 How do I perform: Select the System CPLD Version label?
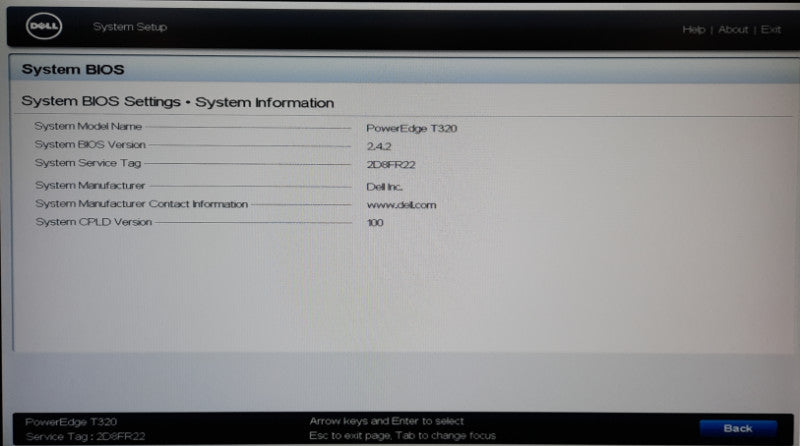(93, 222)
